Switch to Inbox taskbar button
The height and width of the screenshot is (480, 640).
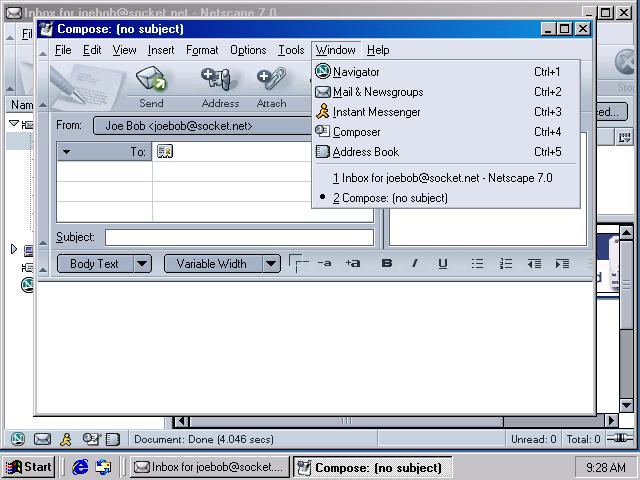[210, 467]
